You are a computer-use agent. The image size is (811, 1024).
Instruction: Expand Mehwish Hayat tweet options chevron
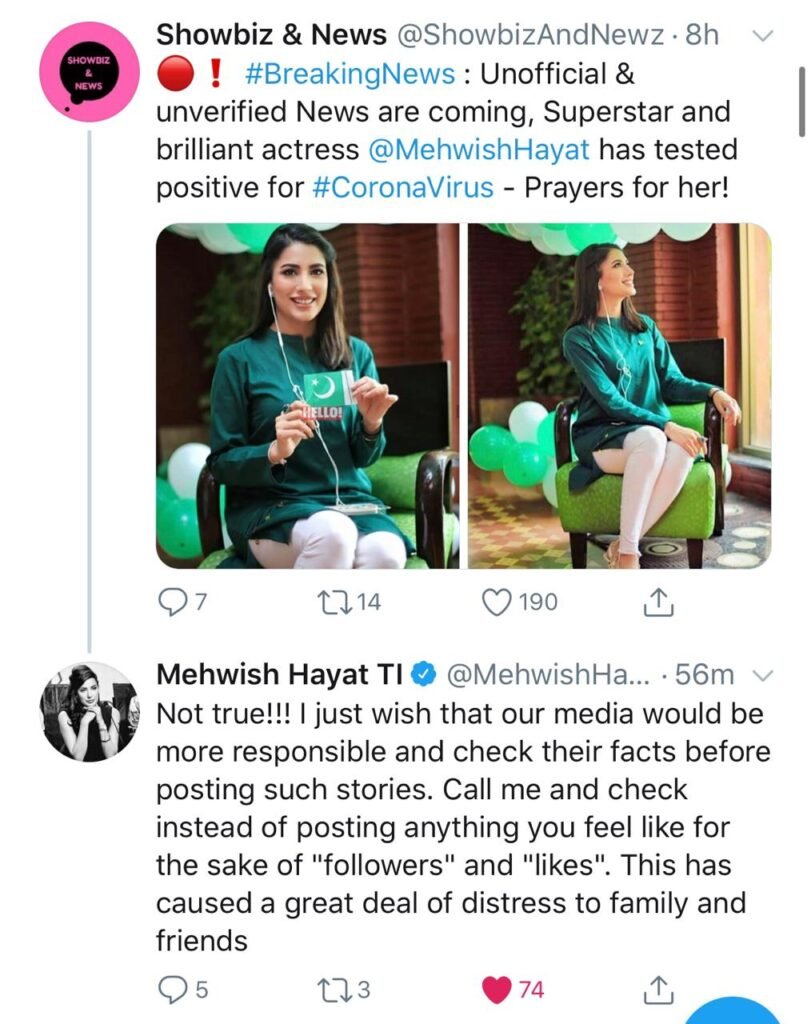tap(762, 676)
